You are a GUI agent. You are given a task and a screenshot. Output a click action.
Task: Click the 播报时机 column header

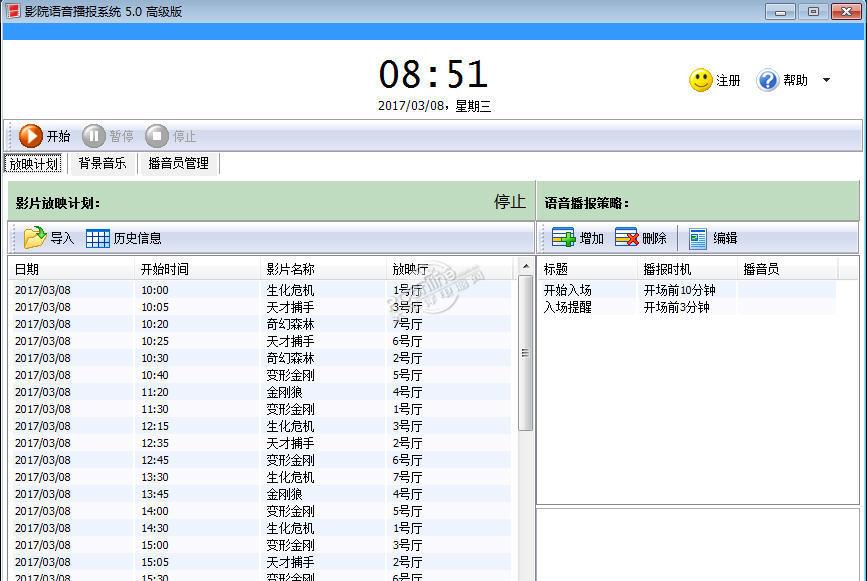(x=687, y=269)
